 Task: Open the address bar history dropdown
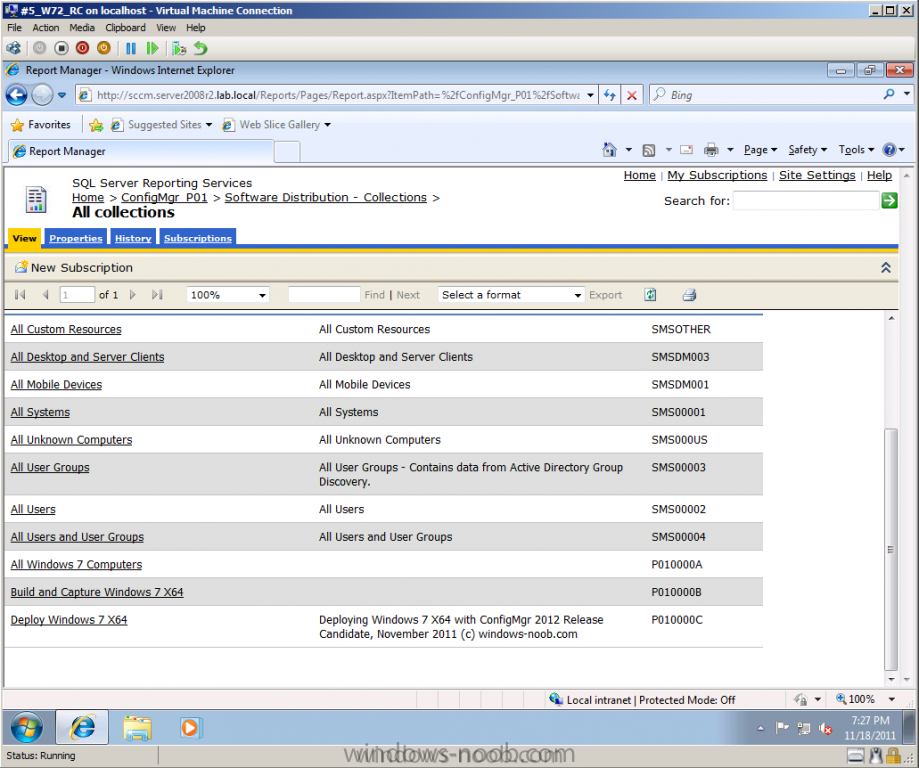tap(591, 95)
